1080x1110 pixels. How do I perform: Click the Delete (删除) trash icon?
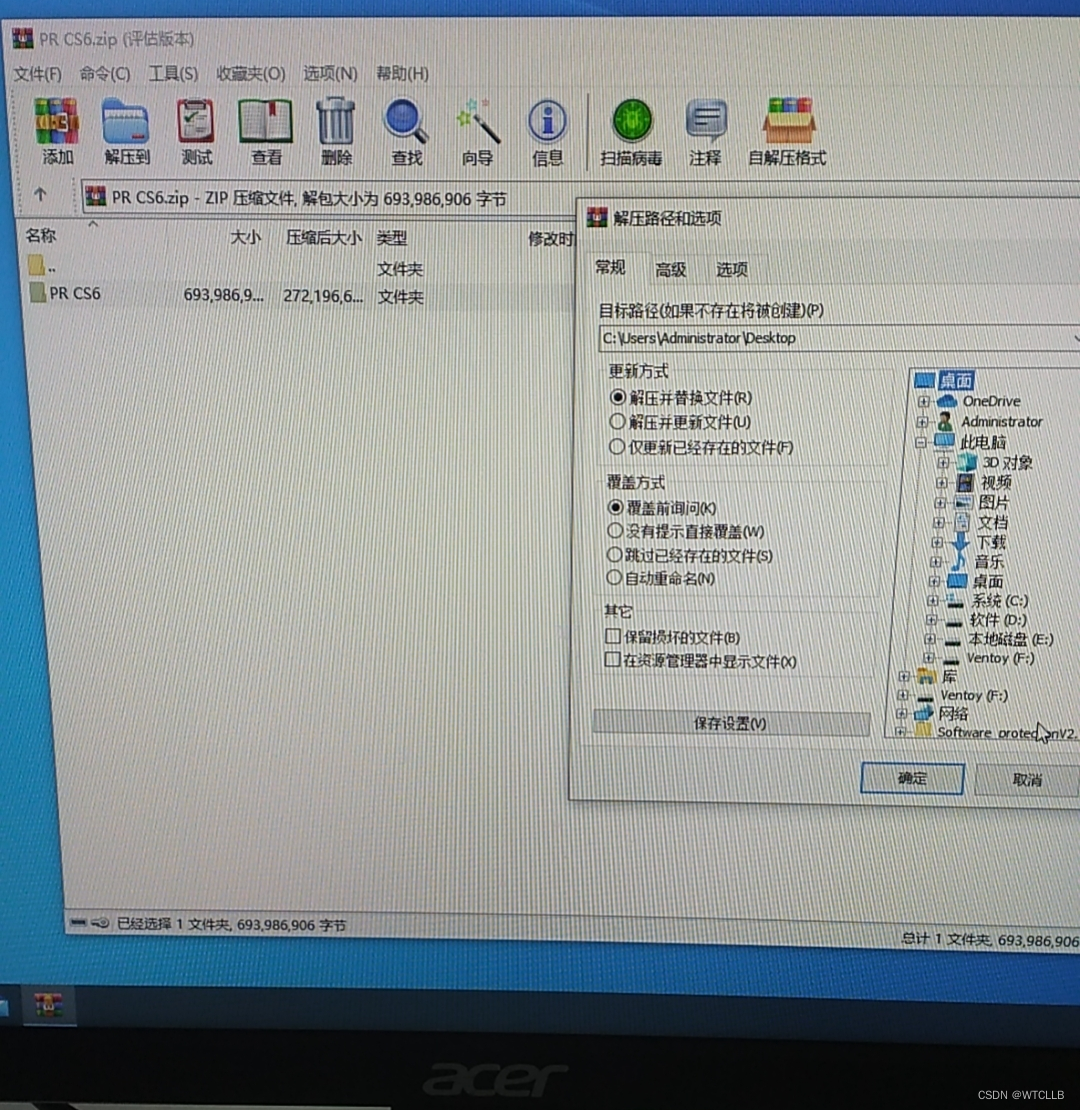[x=335, y=122]
